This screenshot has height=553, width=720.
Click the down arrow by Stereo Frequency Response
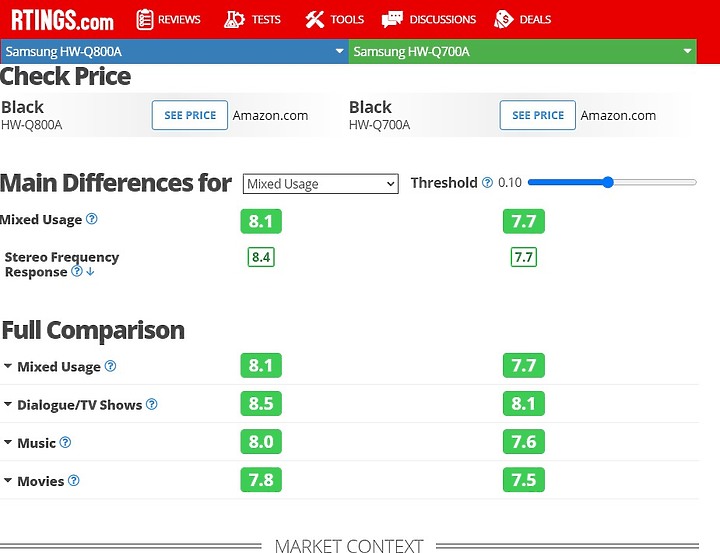click(x=90, y=271)
